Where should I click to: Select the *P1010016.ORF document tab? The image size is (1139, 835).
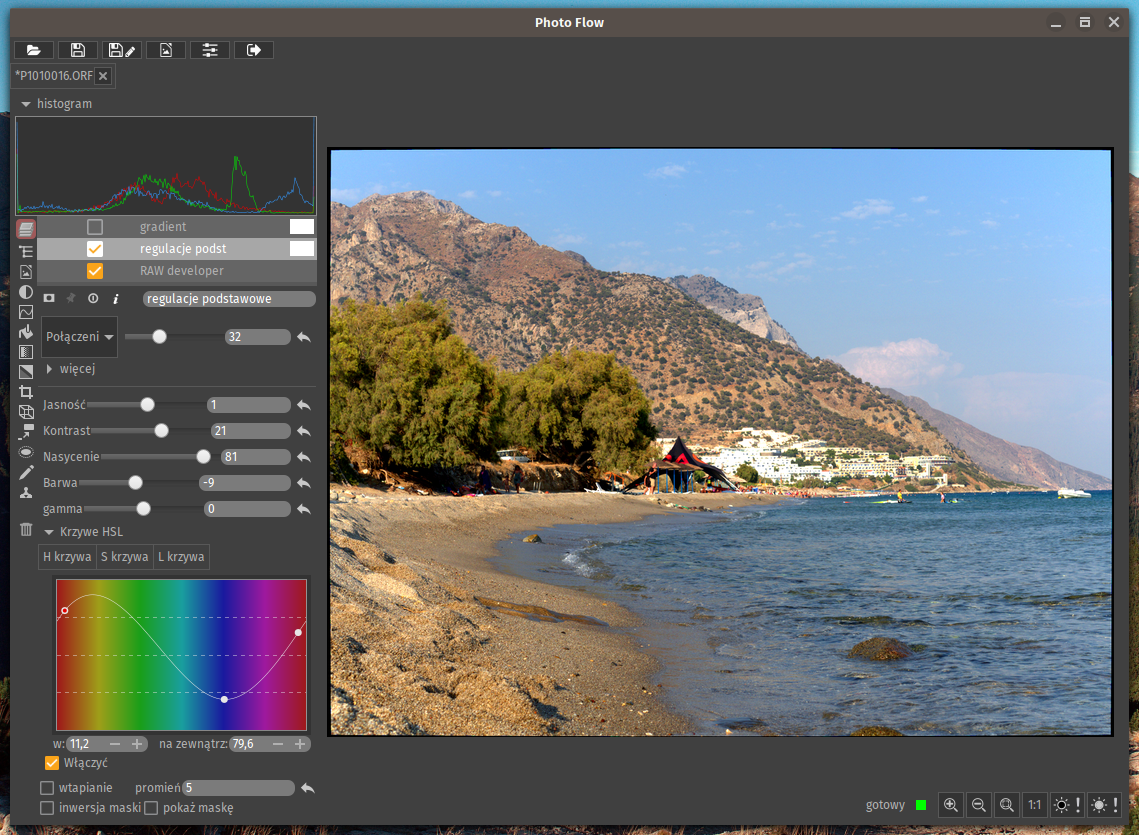tap(54, 76)
